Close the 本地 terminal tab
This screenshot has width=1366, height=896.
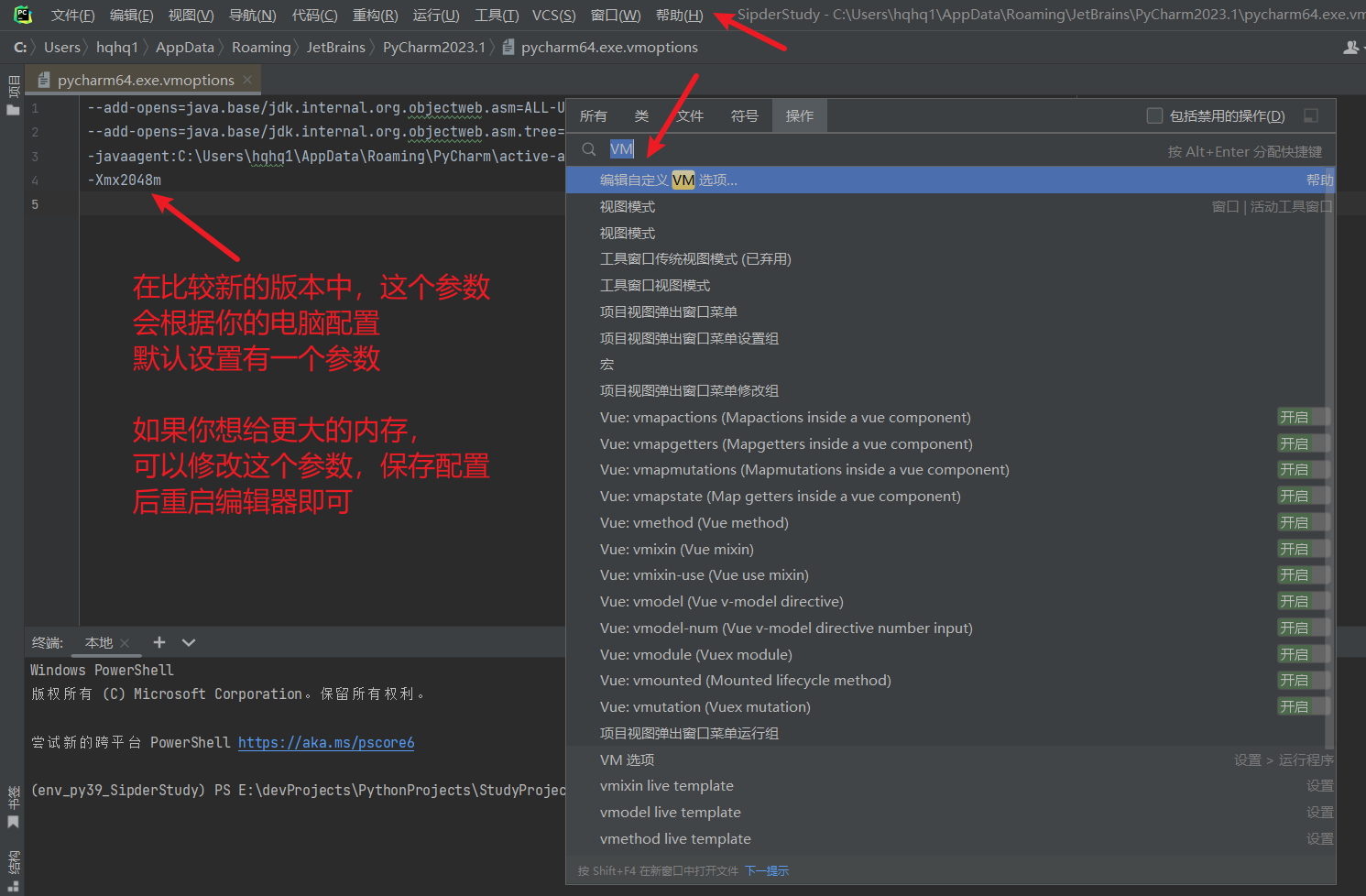tap(125, 643)
